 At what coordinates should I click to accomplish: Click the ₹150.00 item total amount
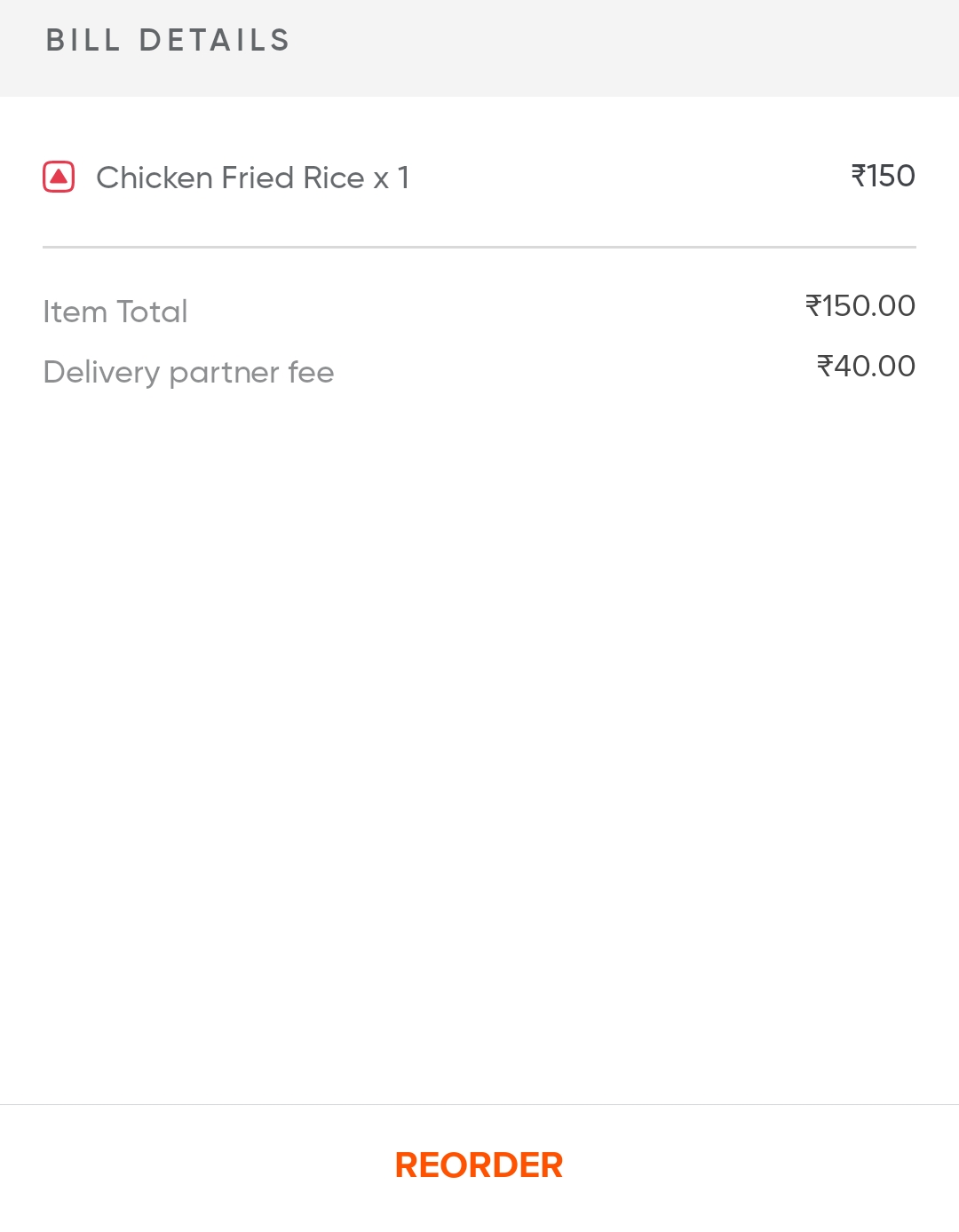860,306
